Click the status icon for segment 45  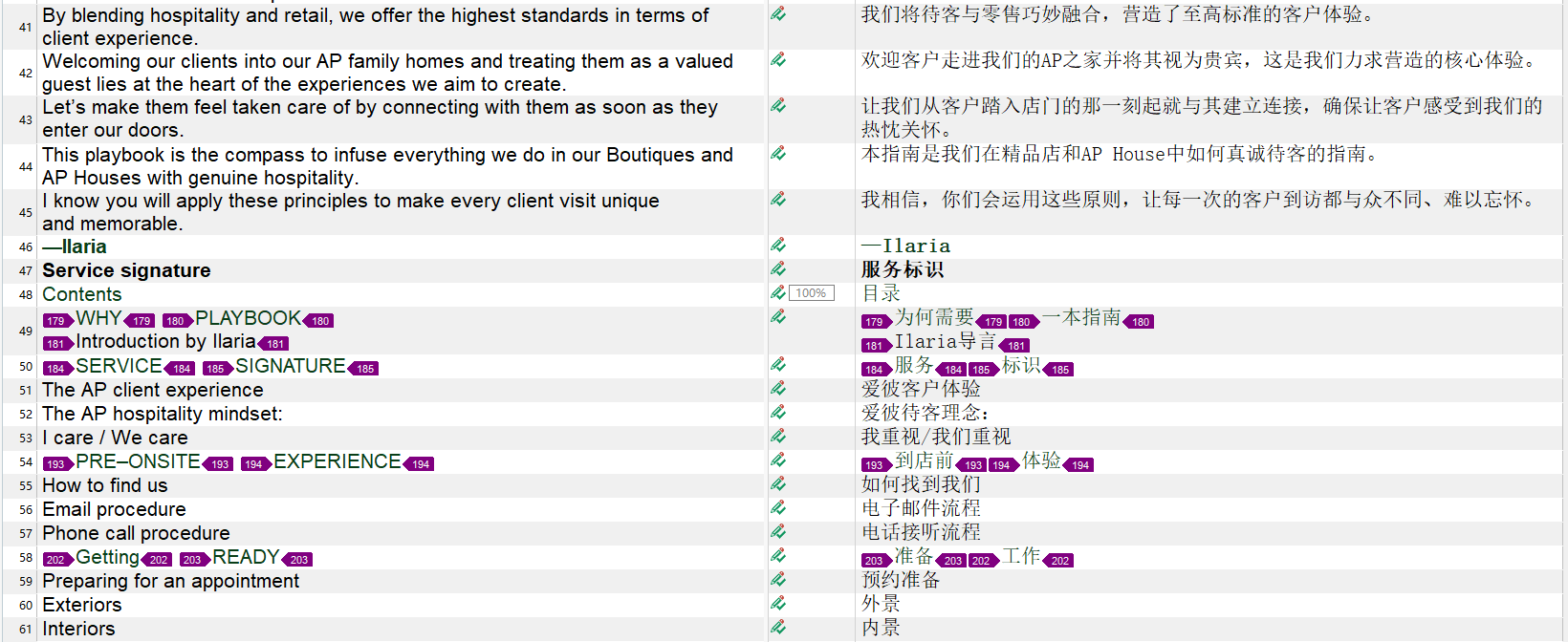coord(778,199)
